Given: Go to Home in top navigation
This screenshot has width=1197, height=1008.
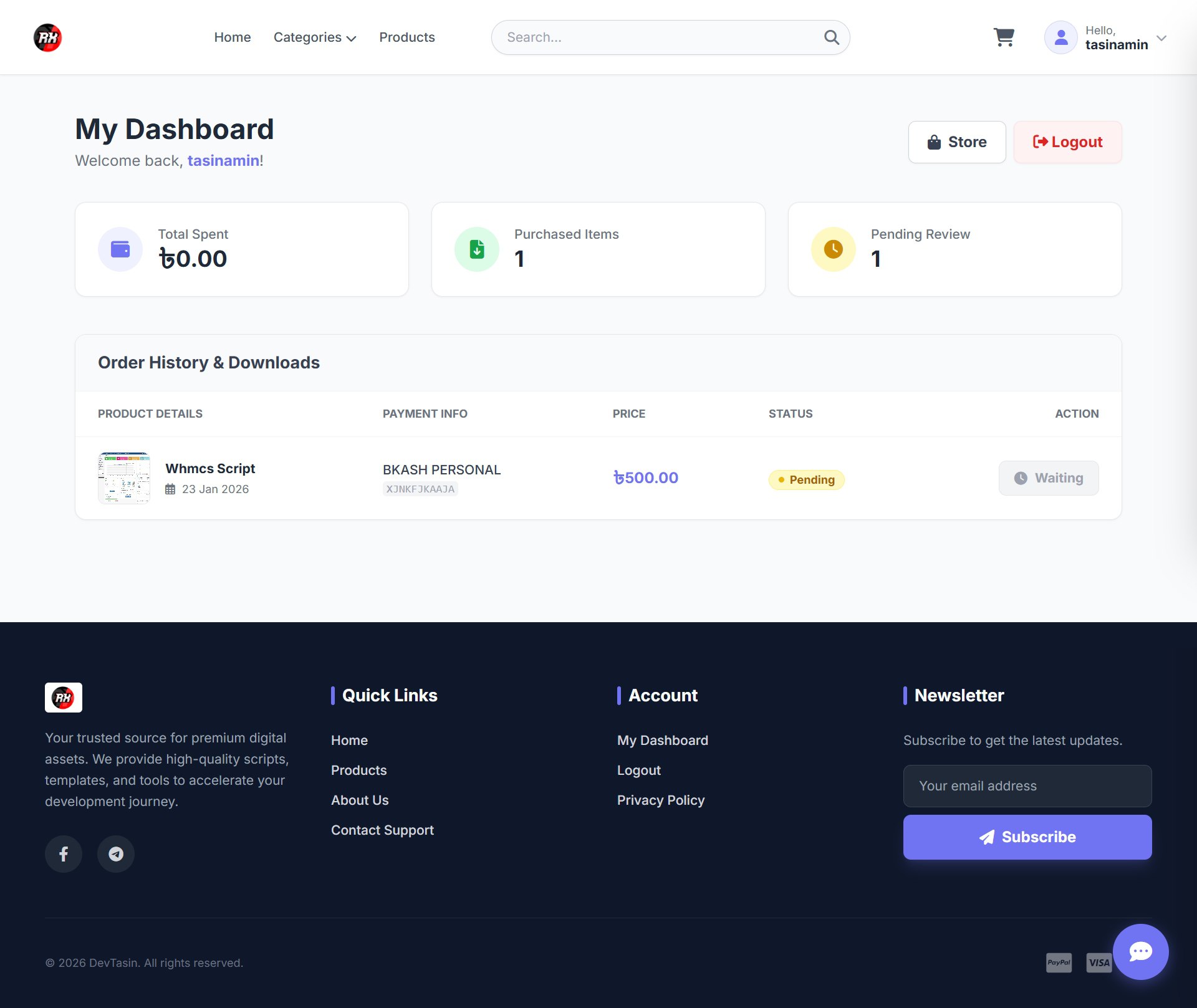Looking at the screenshot, I should point(233,37).
